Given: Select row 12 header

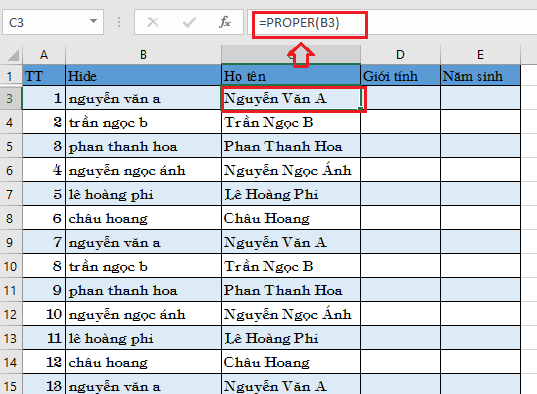Looking at the screenshot, I should click(10, 315).
